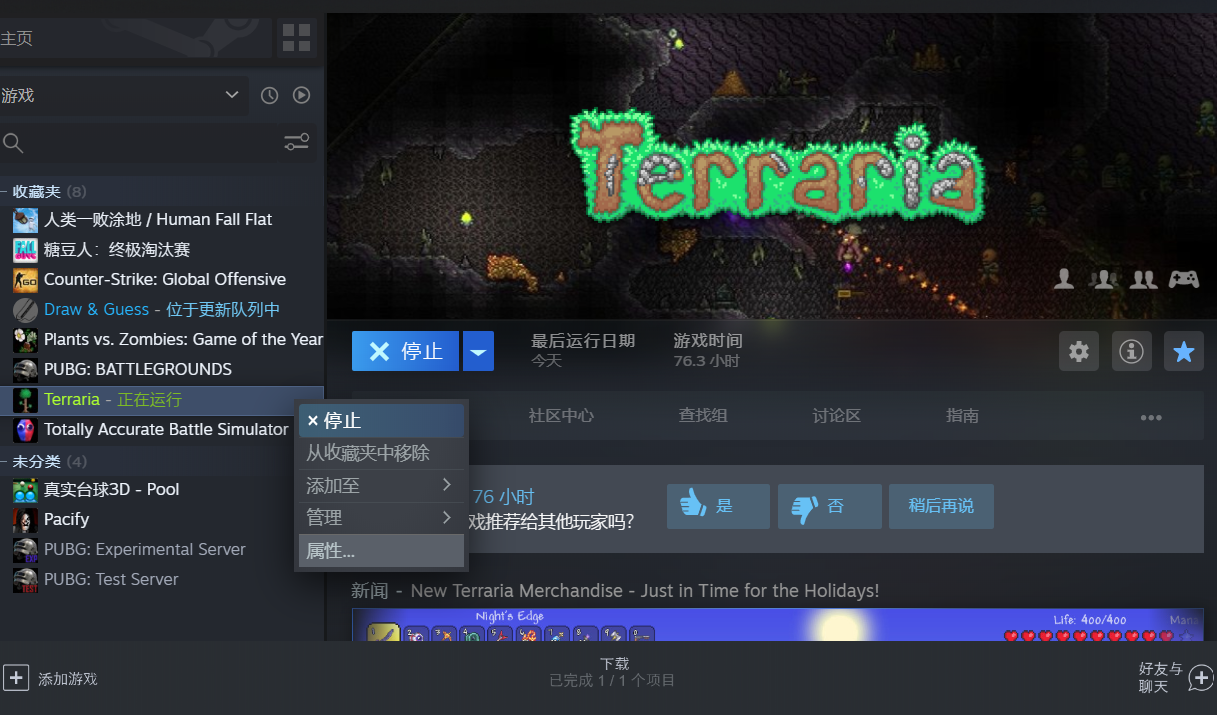Click the game info icon
This screenshot has width=1217, height=715.
[x=1131, y=351]
